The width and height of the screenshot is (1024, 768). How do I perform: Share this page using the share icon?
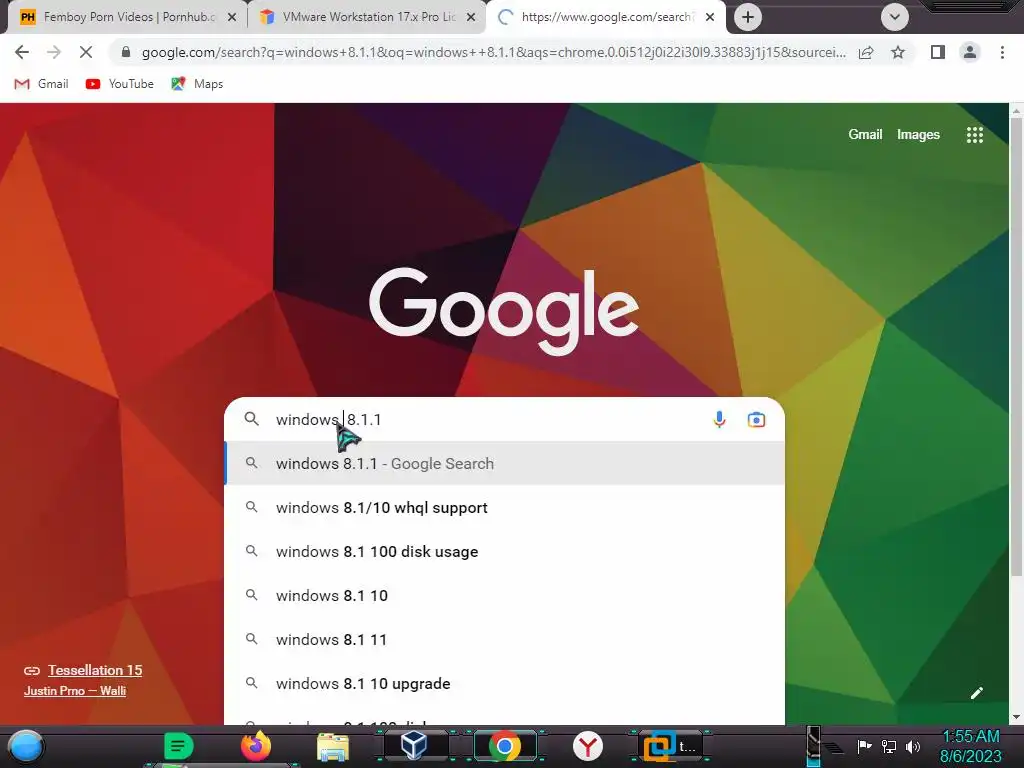(866, 52)
